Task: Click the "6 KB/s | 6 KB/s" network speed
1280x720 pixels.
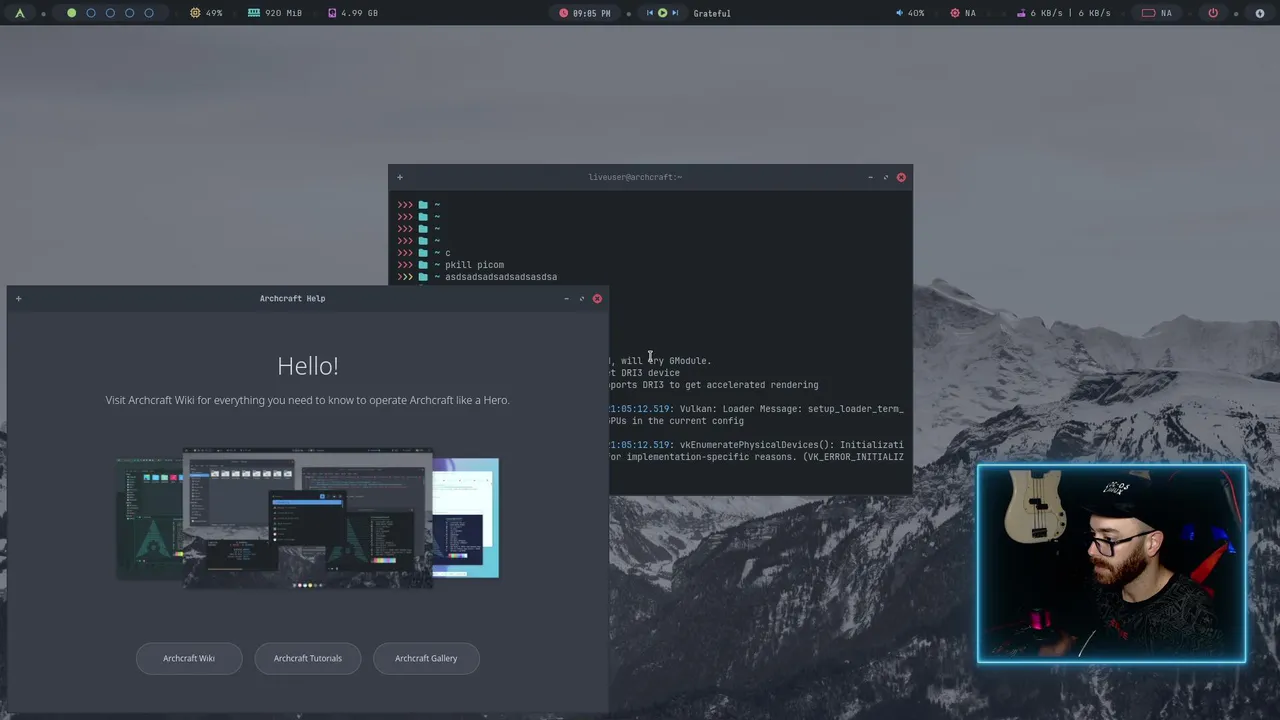Action: (x=1070, y=13)
